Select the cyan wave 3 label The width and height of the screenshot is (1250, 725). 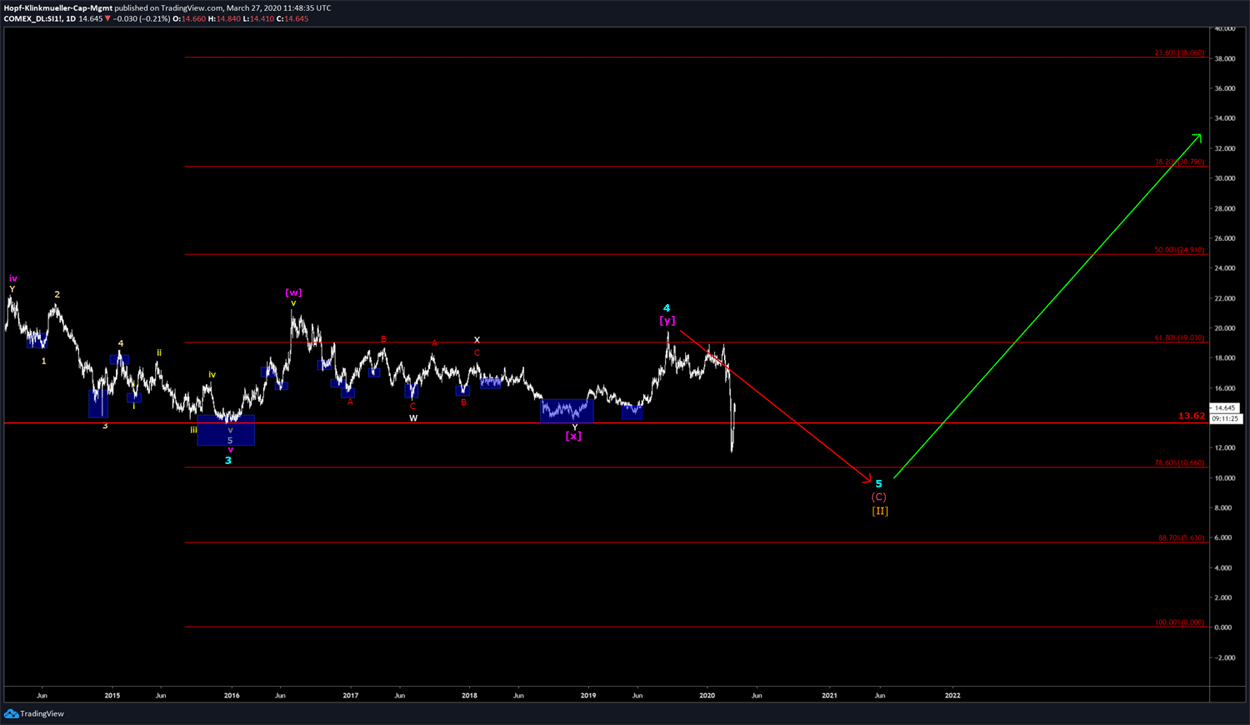pos(228,460)
